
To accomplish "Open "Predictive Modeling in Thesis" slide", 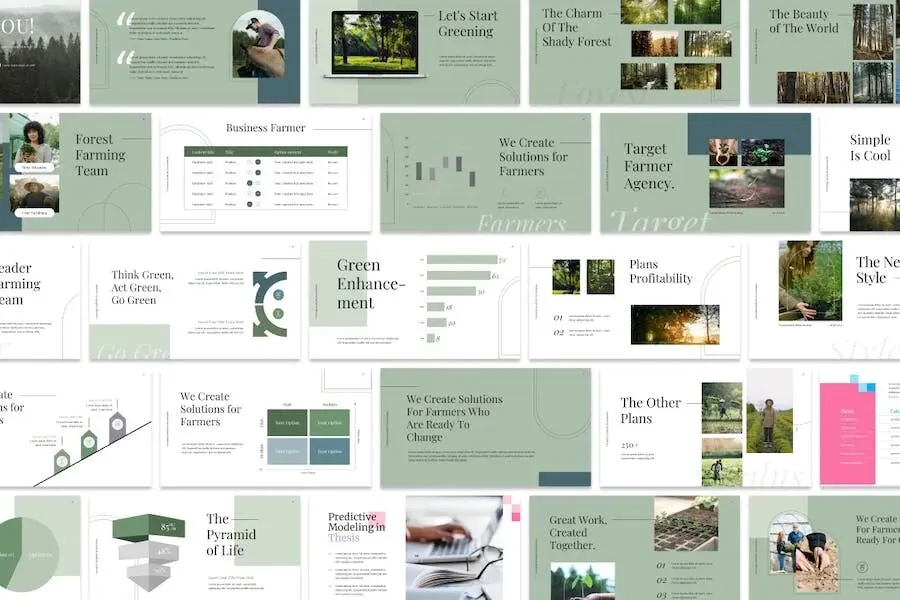I will pyautogui.click(x=414, y=548).
